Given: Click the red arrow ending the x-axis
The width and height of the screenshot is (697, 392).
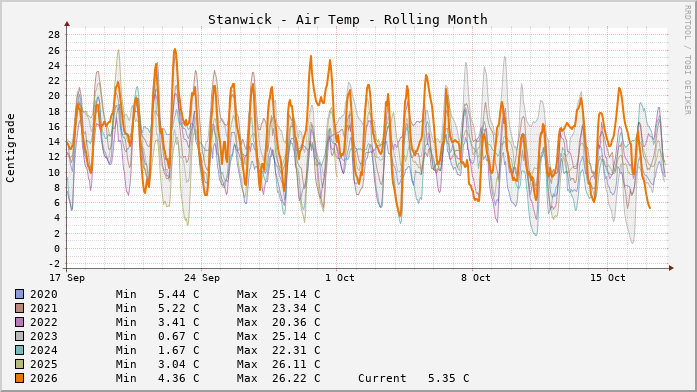Looking at the screenshot, I should (671, 268).
